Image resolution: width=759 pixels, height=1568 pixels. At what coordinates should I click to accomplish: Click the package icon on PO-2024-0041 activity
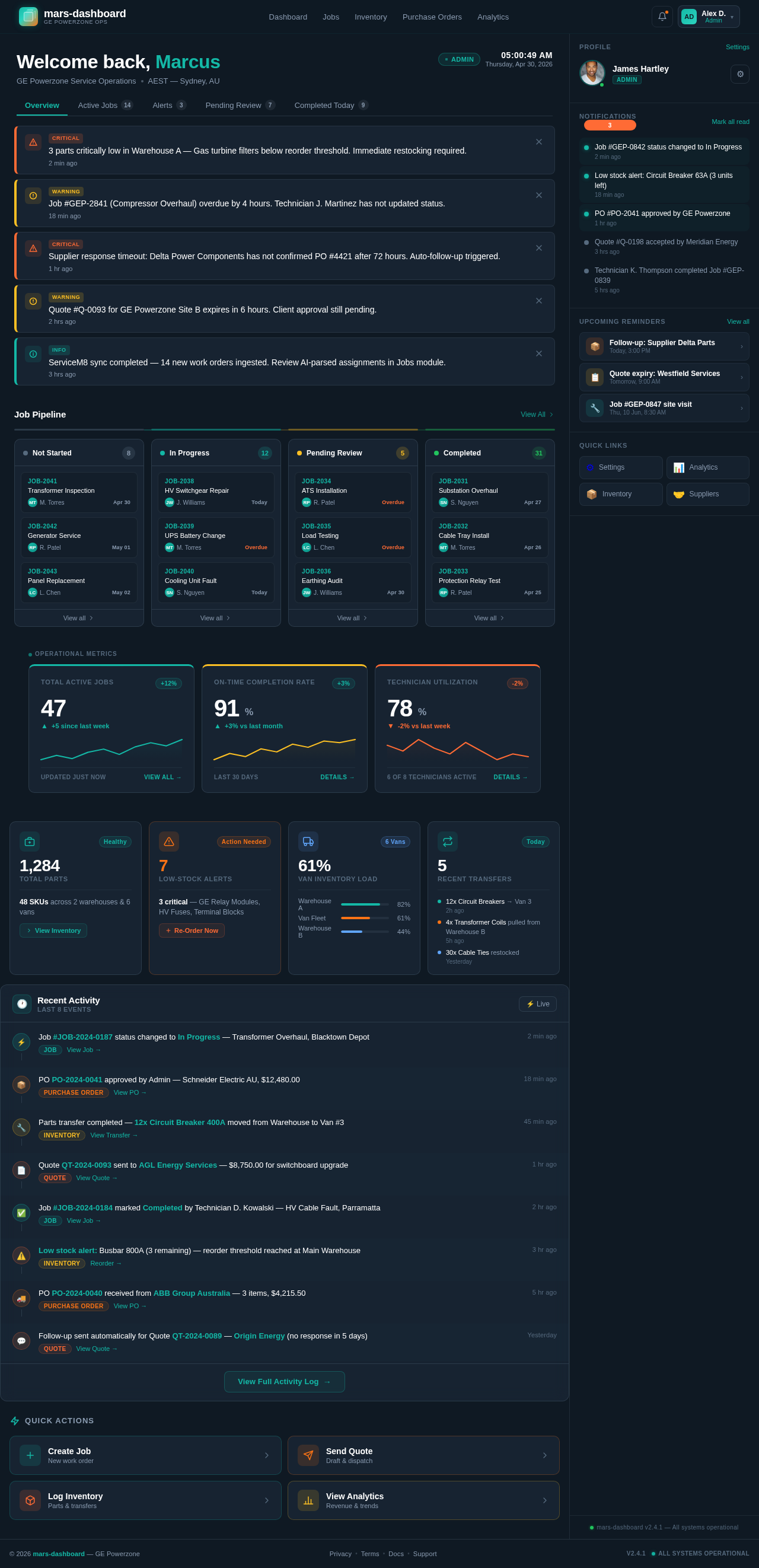[21, 1085]
